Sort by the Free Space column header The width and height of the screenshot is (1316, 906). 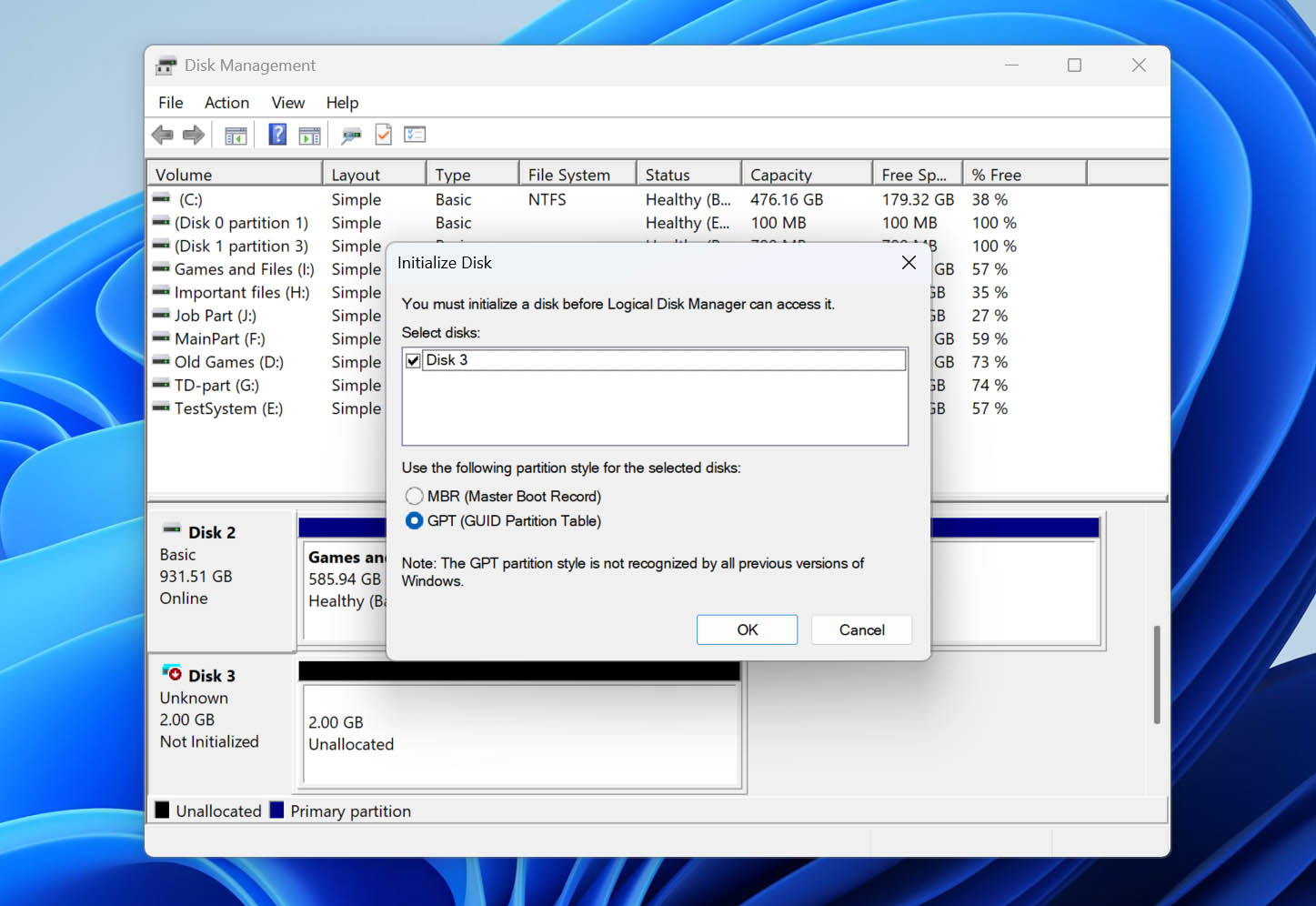(917, 174)
